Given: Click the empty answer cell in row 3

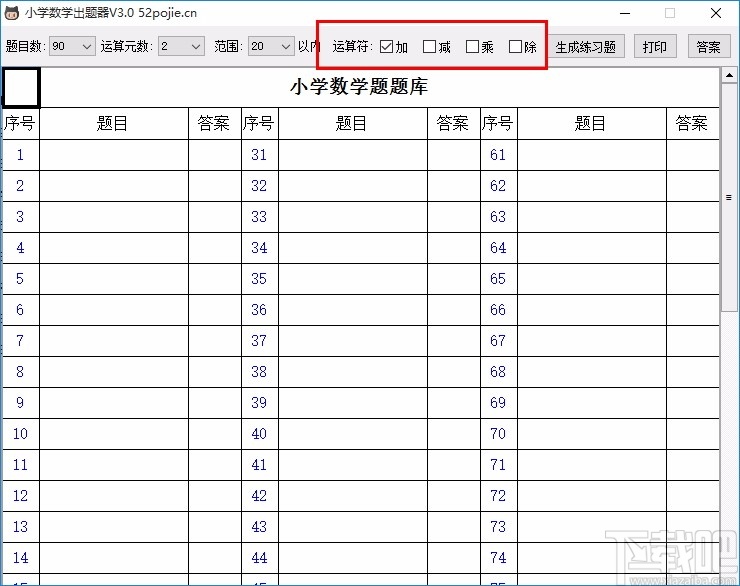Looking at the screenshot, I should [x=215, y=217].
